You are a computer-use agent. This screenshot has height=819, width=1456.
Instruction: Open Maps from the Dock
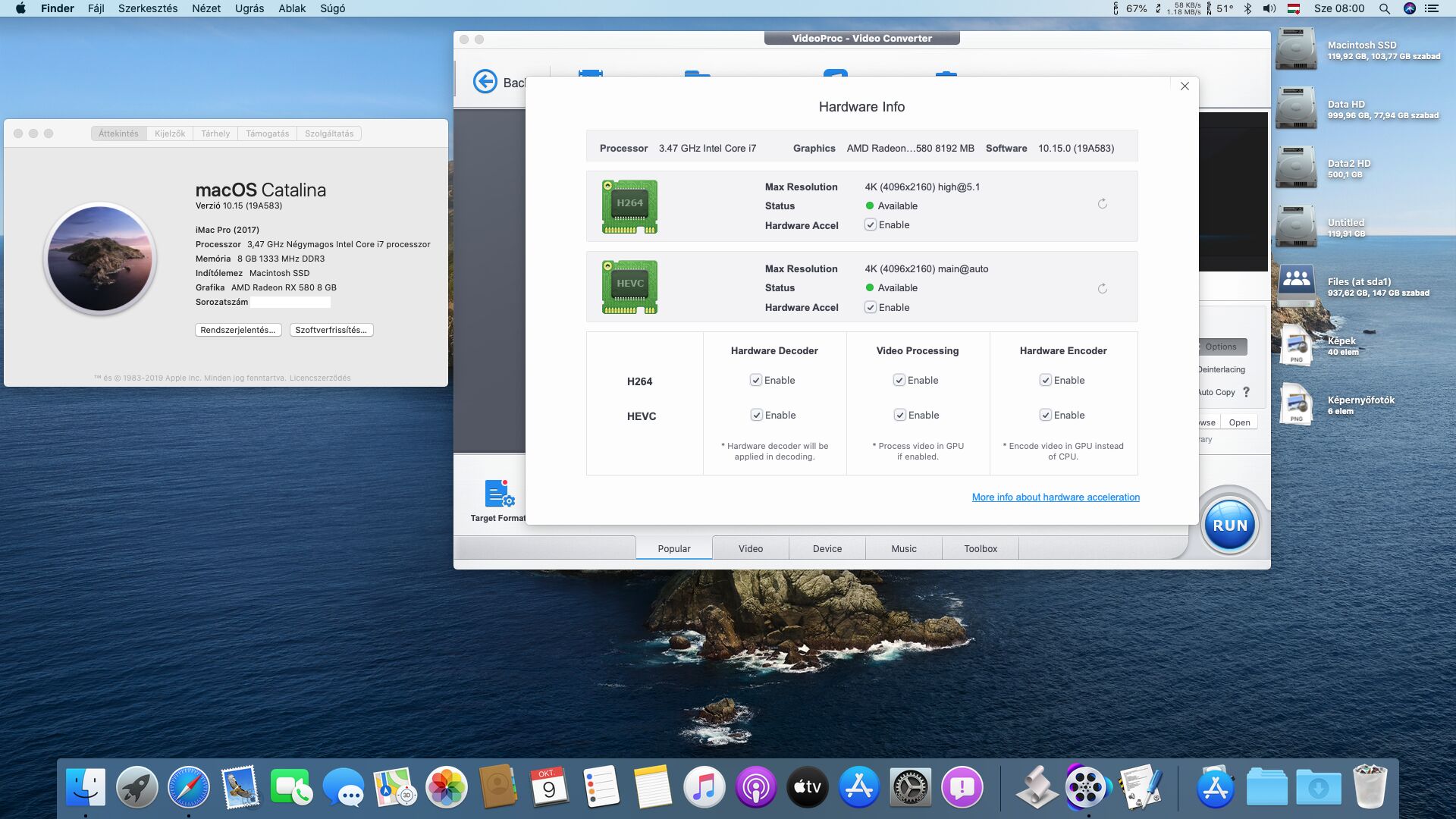[x=394, y=787]
